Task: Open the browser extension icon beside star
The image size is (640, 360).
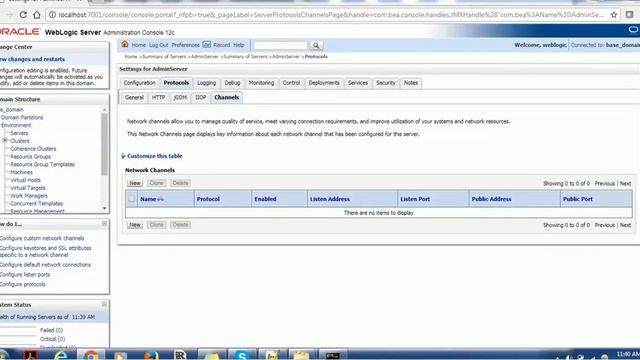Action: tap(629, 15)
